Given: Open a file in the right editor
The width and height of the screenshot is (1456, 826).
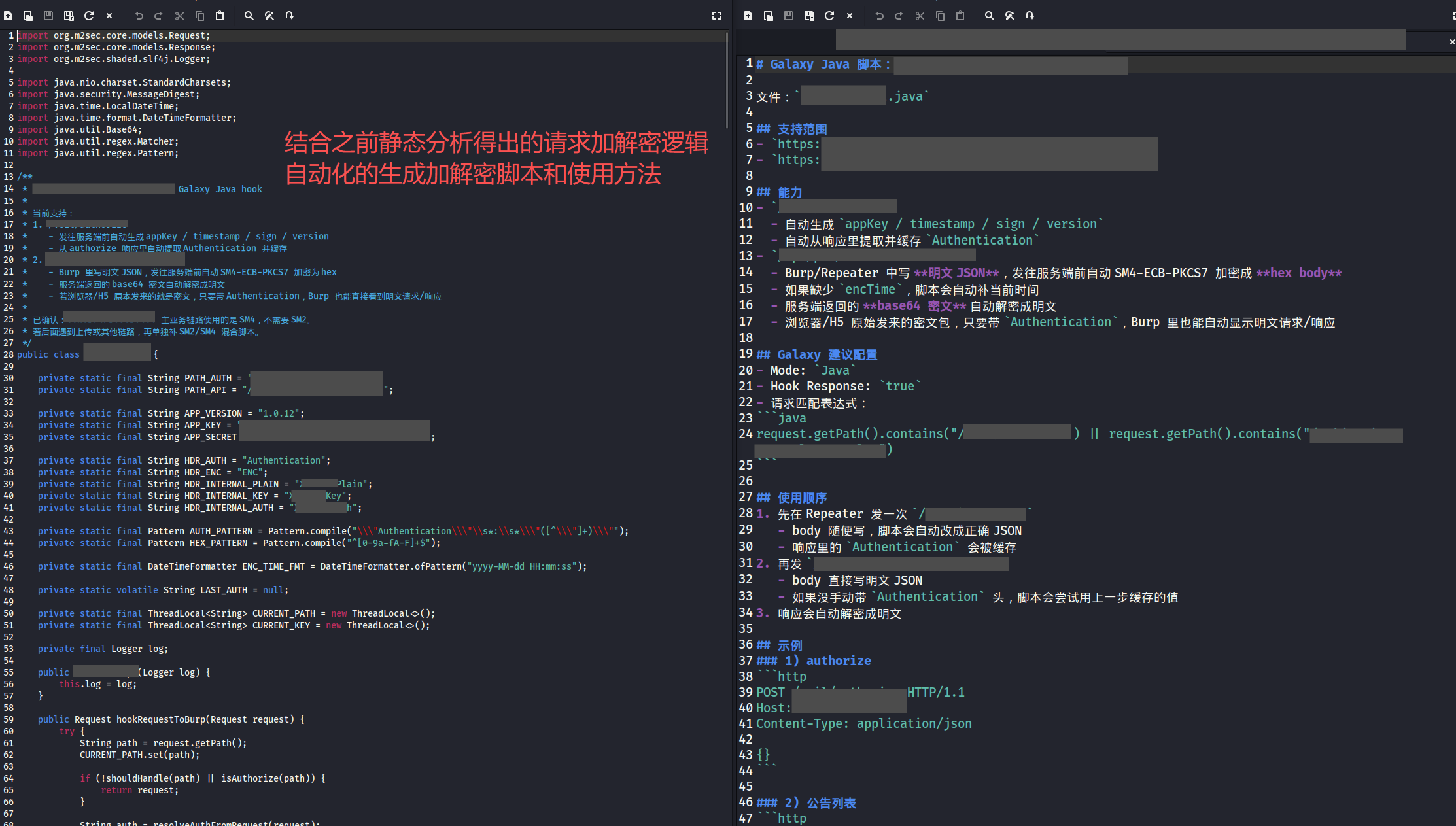Looking at the screenshot, I should [769, 16].
